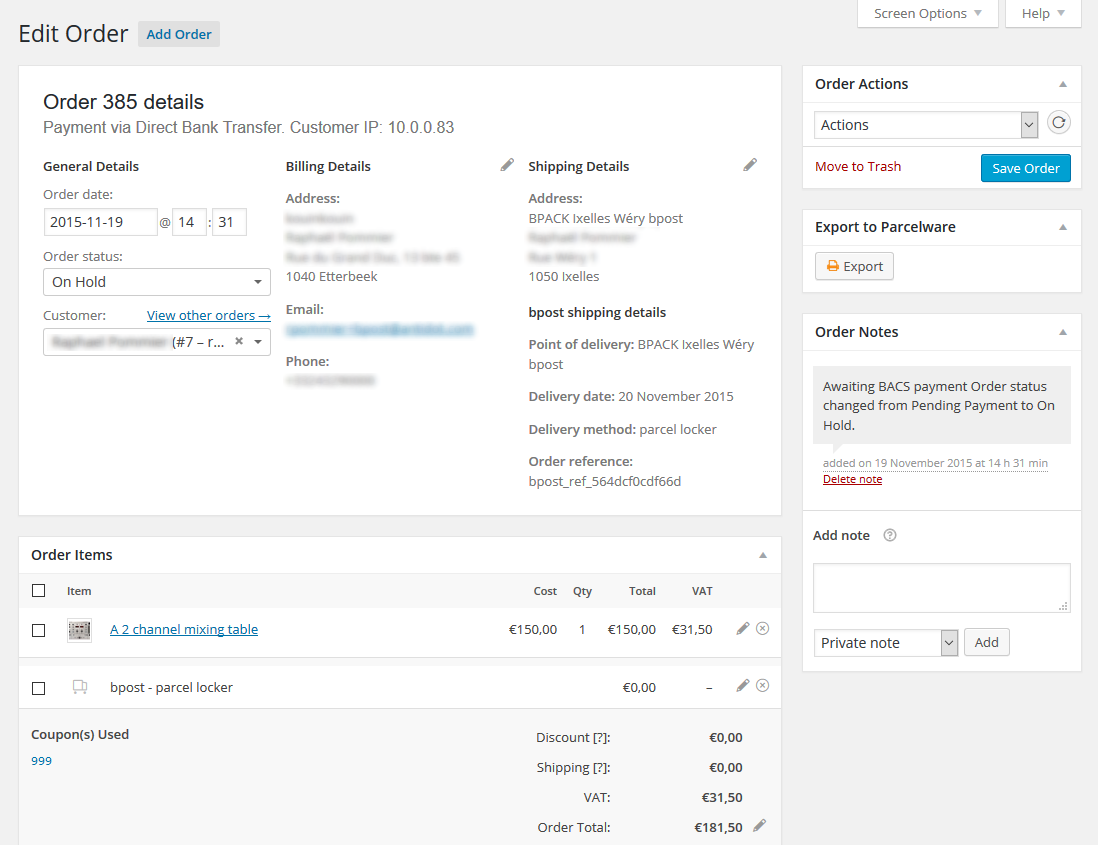Screen dimensions: 1098x845
Task: Tick the A 2 channel mixing table checkbox
Action: click(x=39, y=630)
